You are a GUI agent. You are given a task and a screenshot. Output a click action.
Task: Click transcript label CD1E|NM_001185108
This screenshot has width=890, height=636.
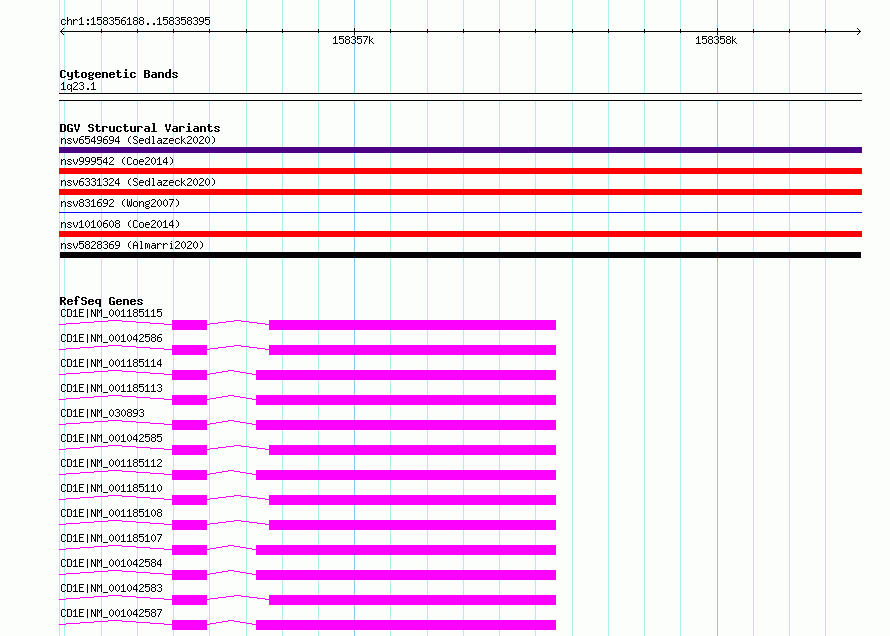click(111, 513)
